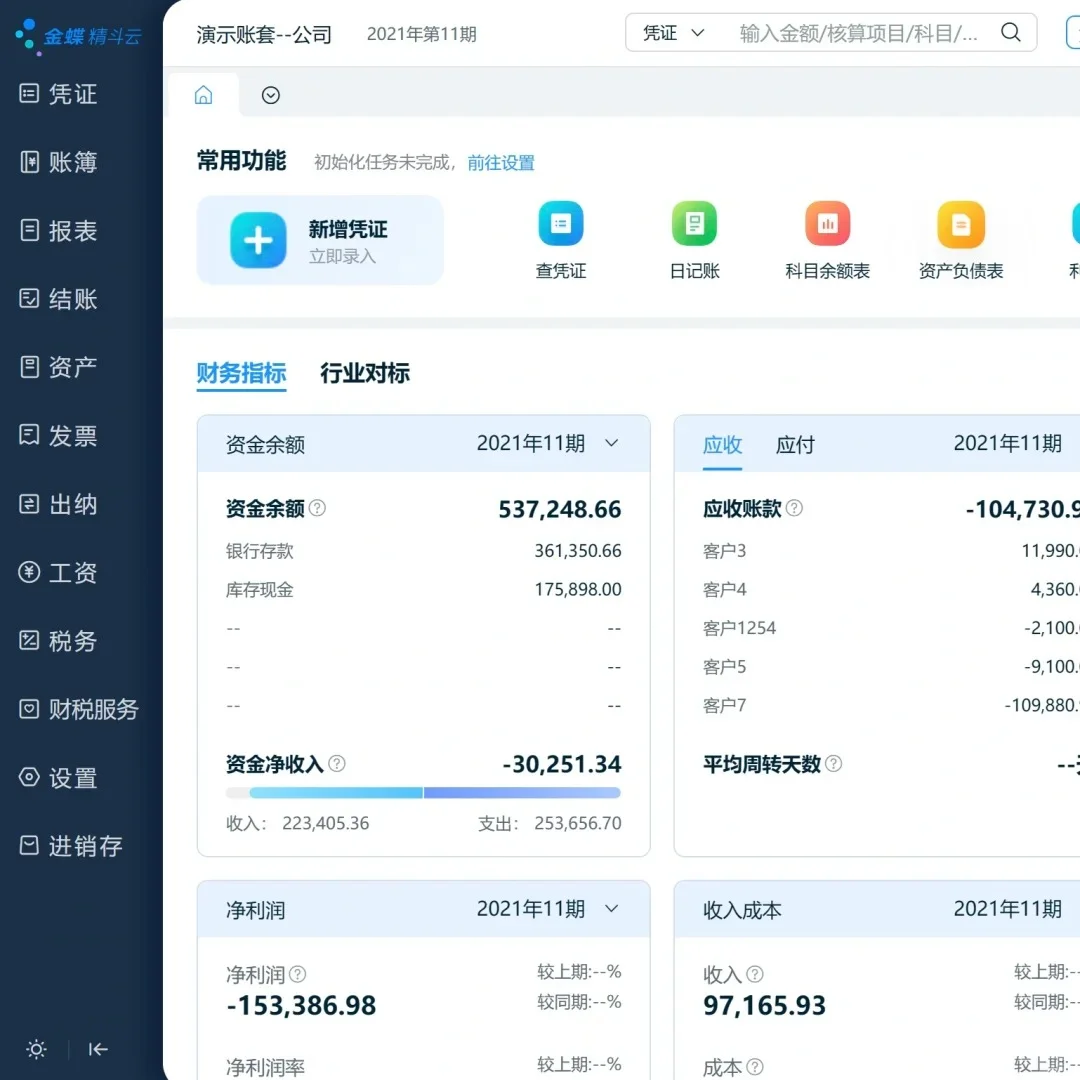Click the 新增凭证 button
This screenshot has height=1080, width=1080.
(320, 239)
